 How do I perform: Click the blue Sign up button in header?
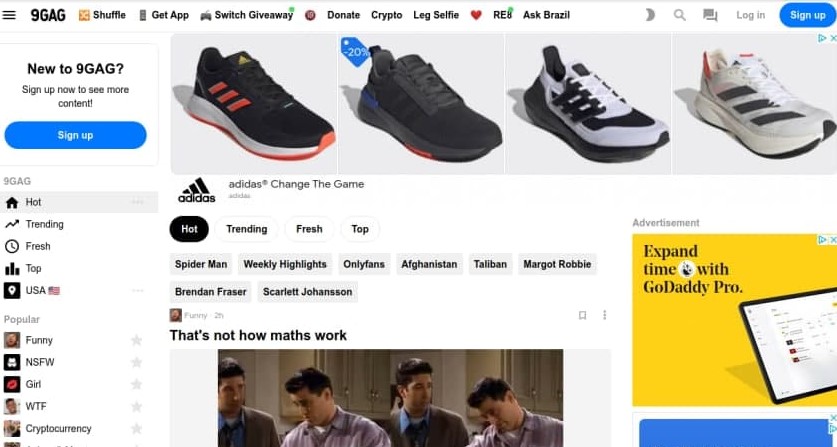(808, 15)
